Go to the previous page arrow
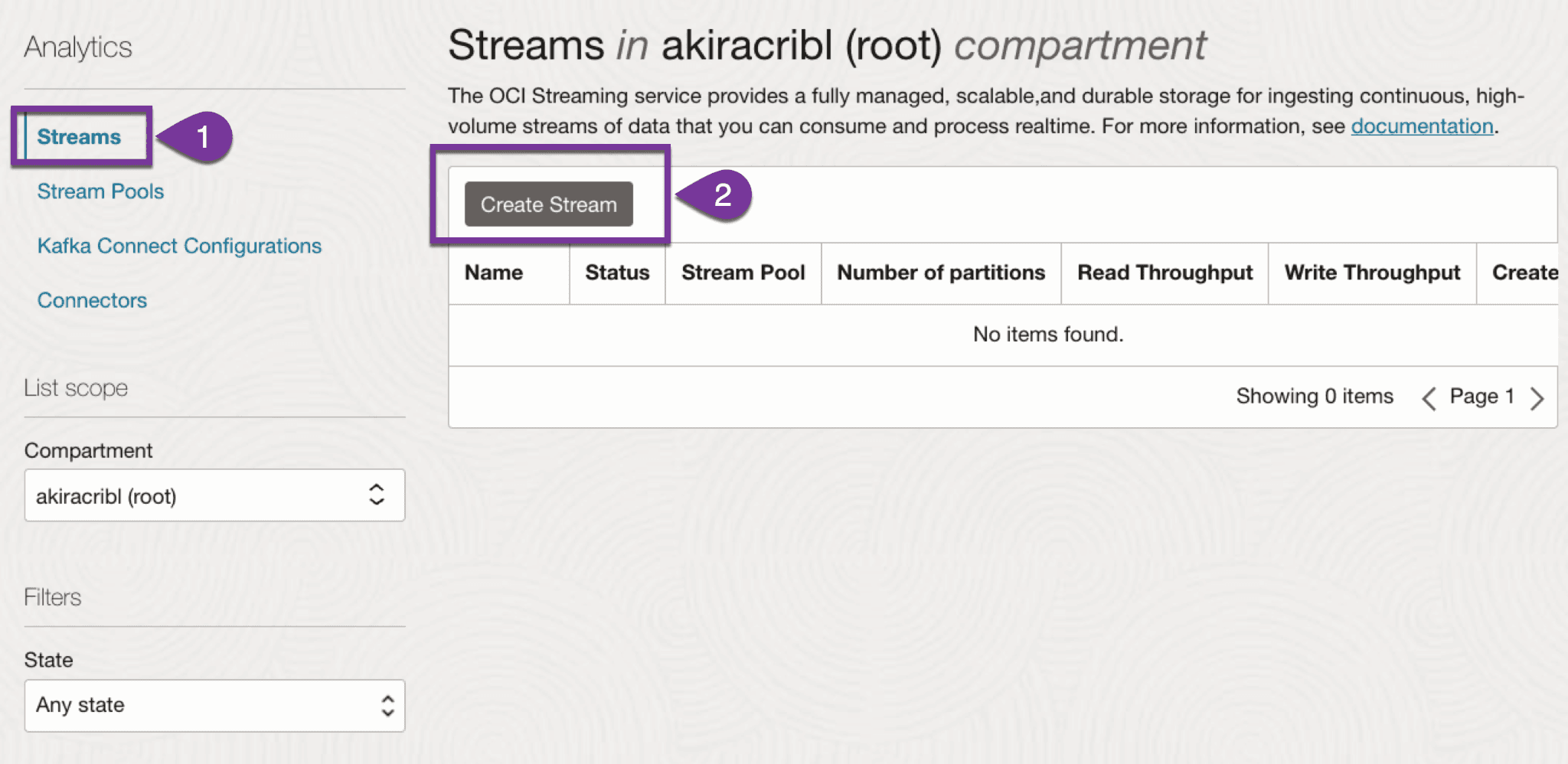Image resolution: width=1568 pixels, height=764 pixels. tap(1429, 398)
